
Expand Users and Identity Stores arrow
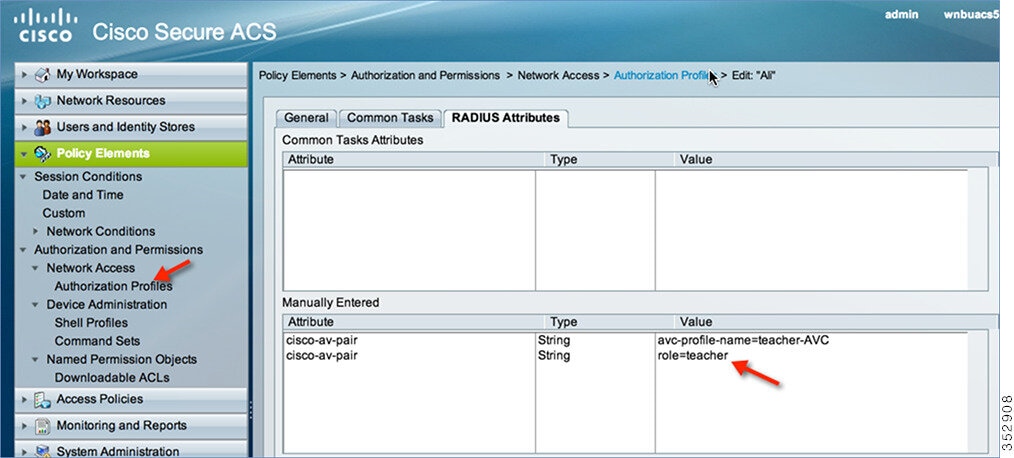click(25, 127)
